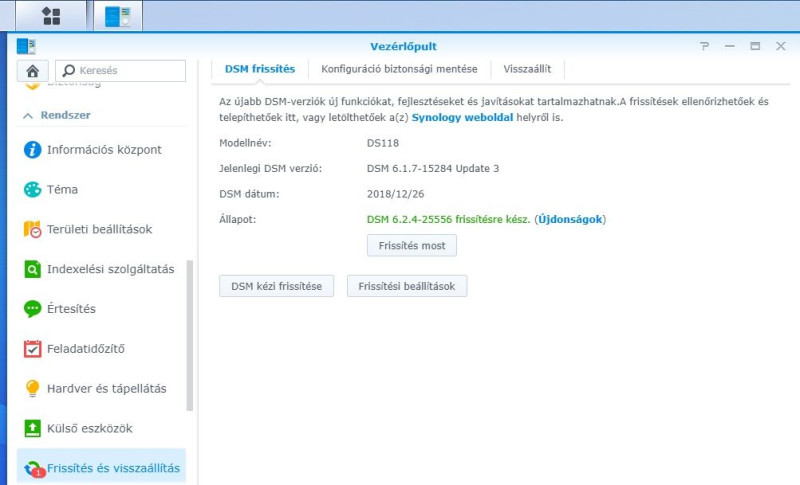Click the Területi beállítások map icon
Image resolution: width=800 pixels, height=485 pixels.
[x=32, y=229]
